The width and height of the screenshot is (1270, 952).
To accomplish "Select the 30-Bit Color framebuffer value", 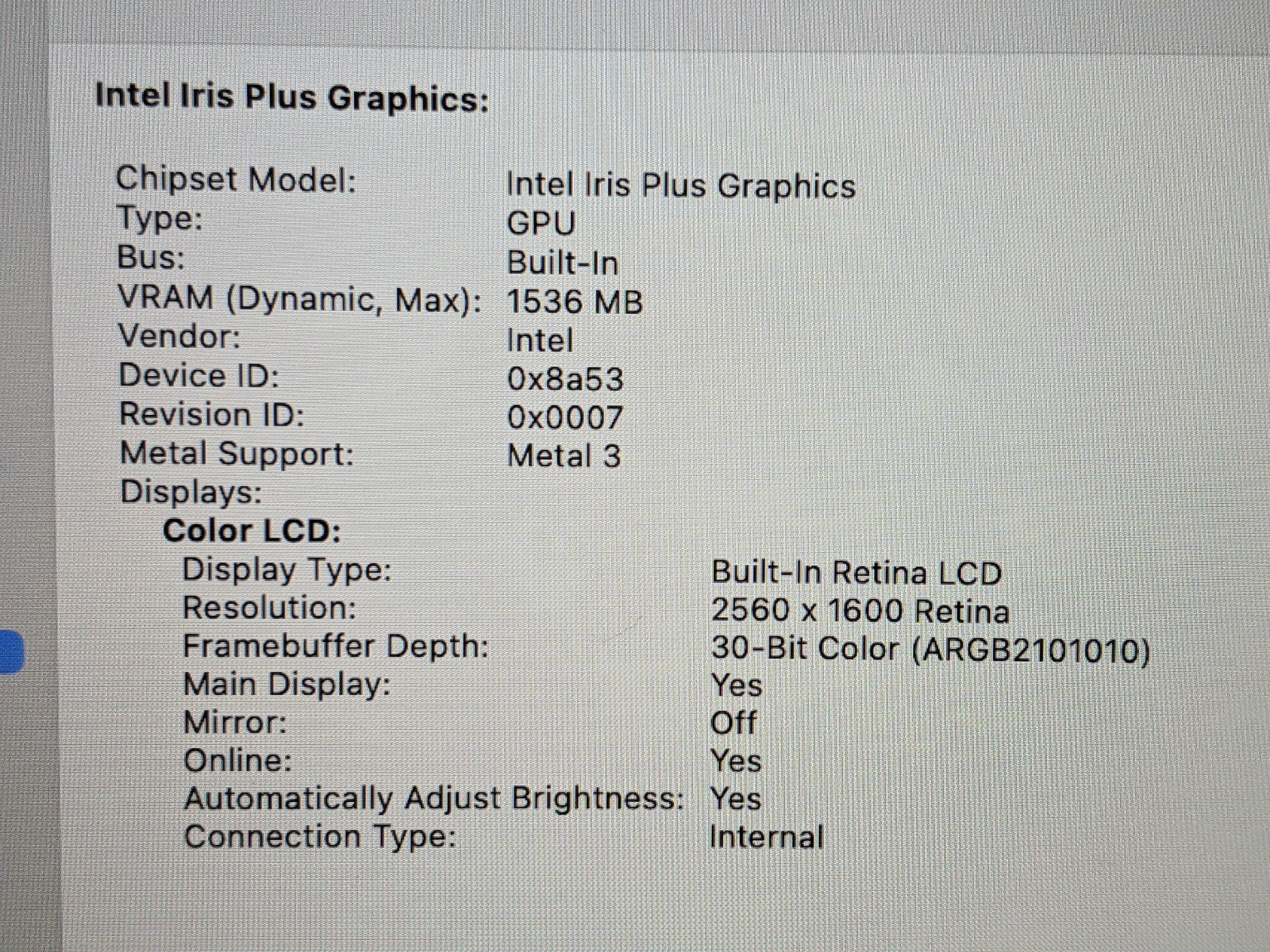I will (x=929, y=649).
